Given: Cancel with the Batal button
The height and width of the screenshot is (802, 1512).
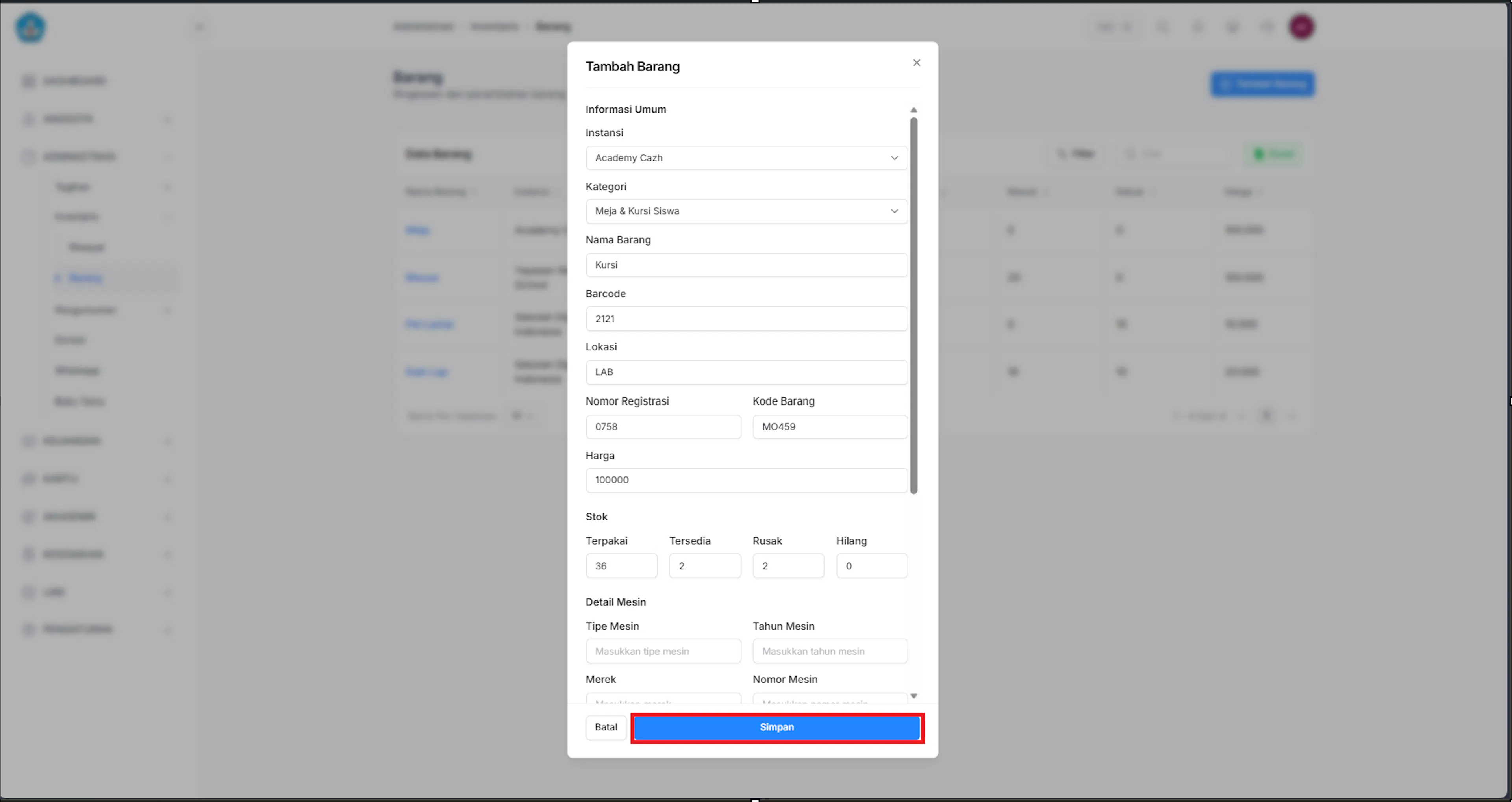Looking at the screenshot, I should [x=606, y=728].
